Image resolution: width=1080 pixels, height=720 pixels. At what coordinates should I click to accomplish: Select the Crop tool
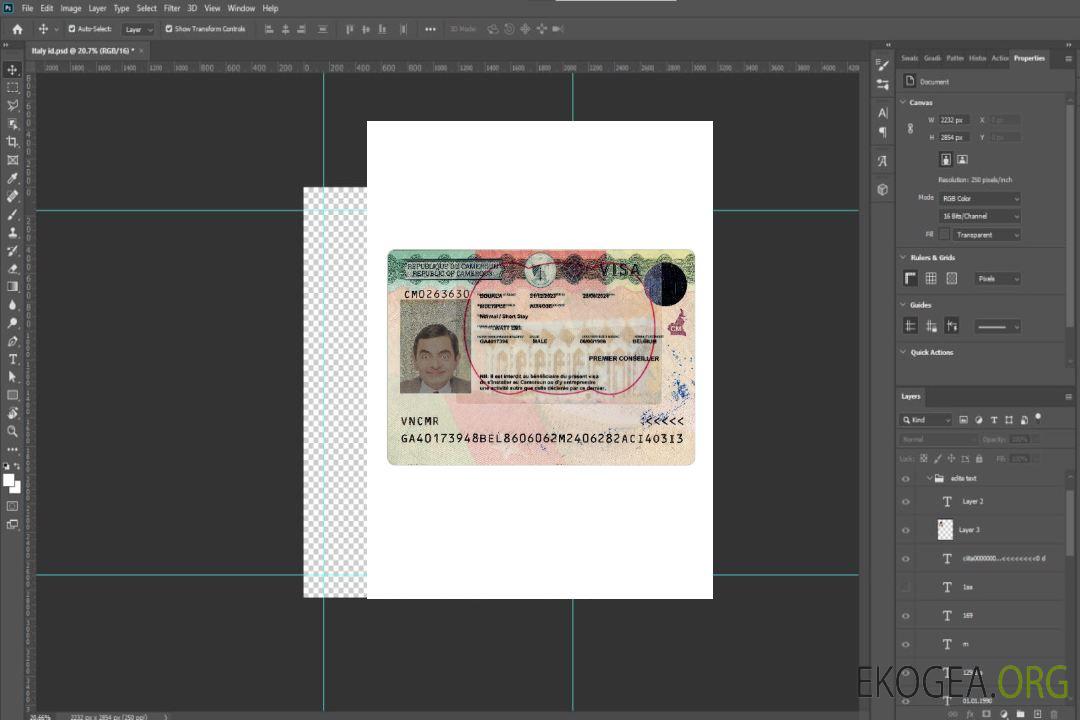(12, 142)
